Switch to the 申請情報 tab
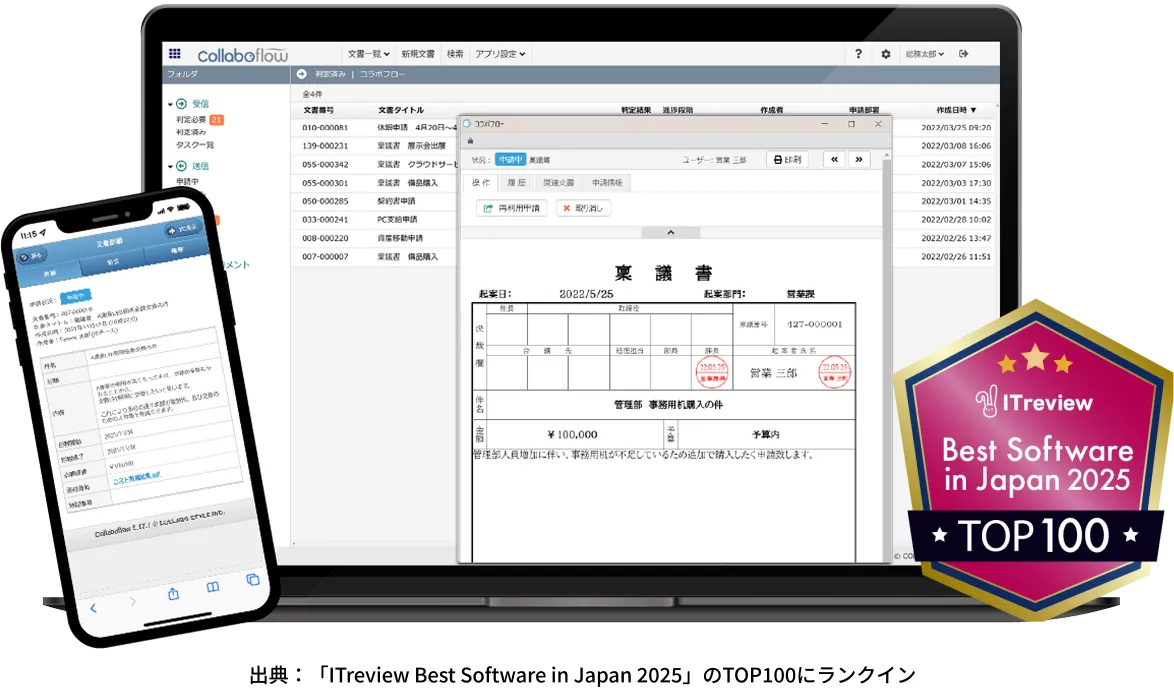 pos(607,183)
